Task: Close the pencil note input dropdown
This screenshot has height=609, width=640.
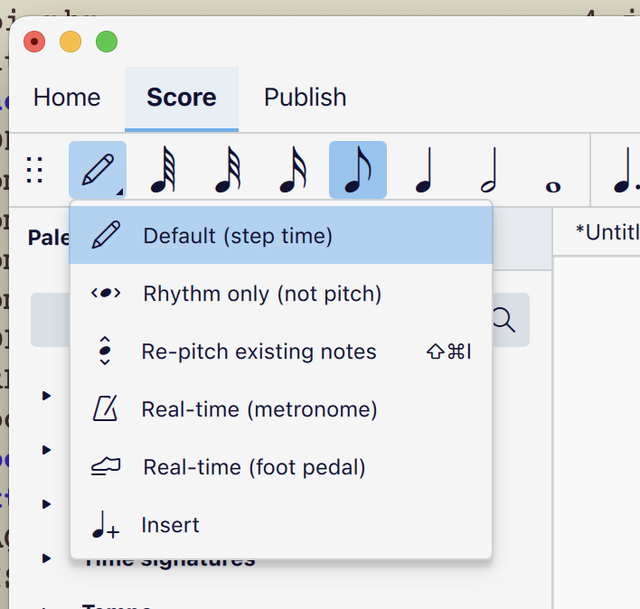Action: pos(98,171)
